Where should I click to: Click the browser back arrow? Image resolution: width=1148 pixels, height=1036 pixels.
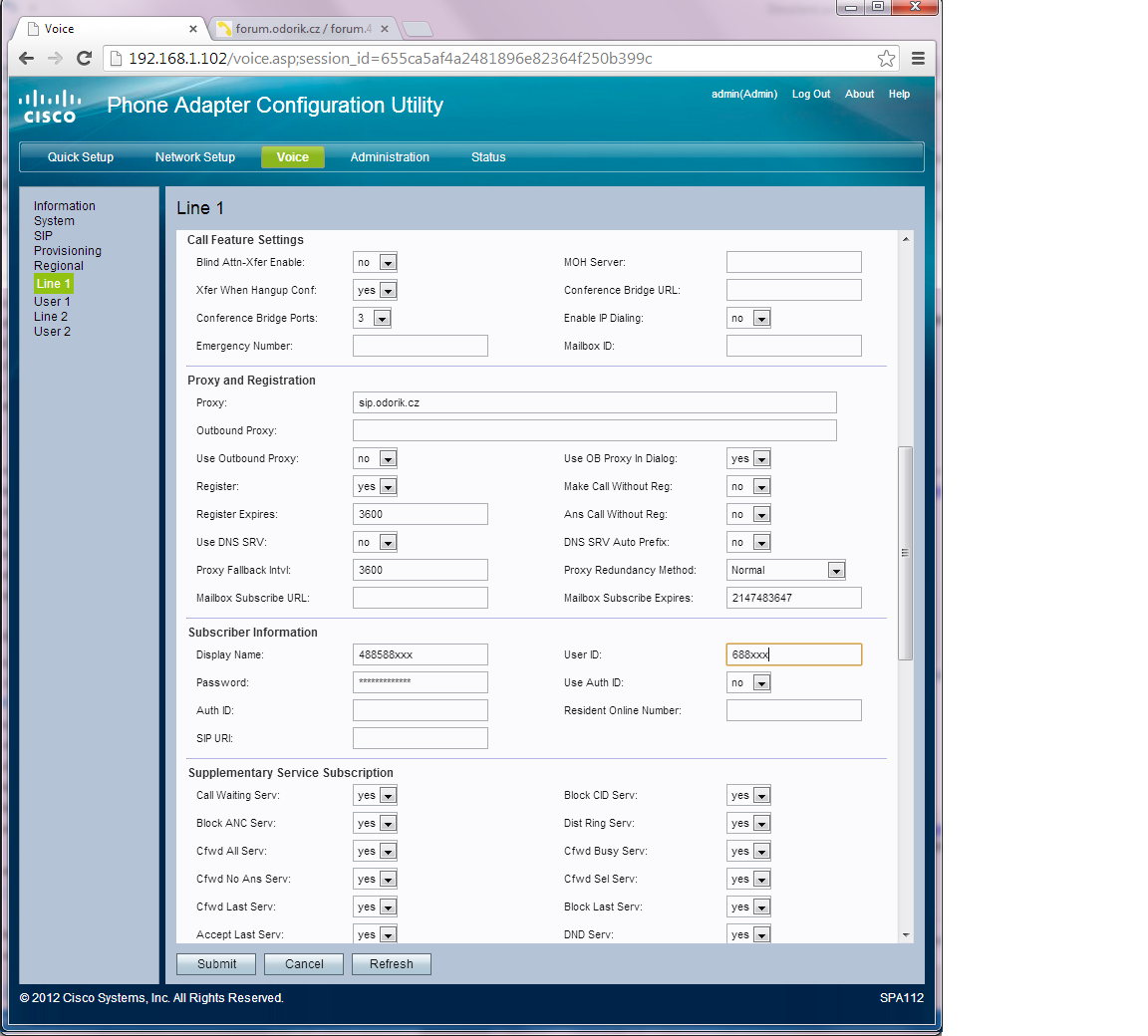[26, 59]
